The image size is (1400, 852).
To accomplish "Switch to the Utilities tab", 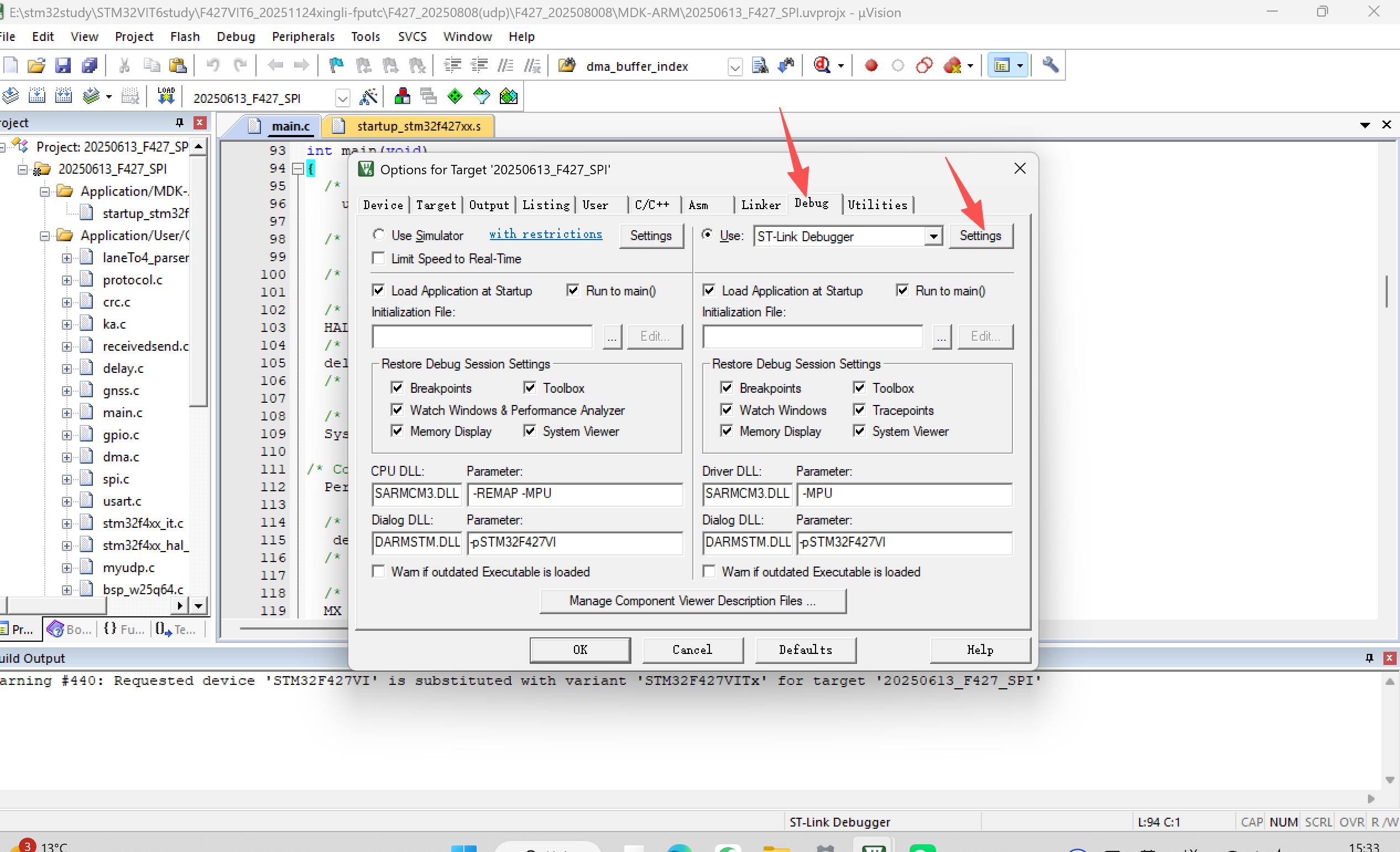I will point(877,205).
